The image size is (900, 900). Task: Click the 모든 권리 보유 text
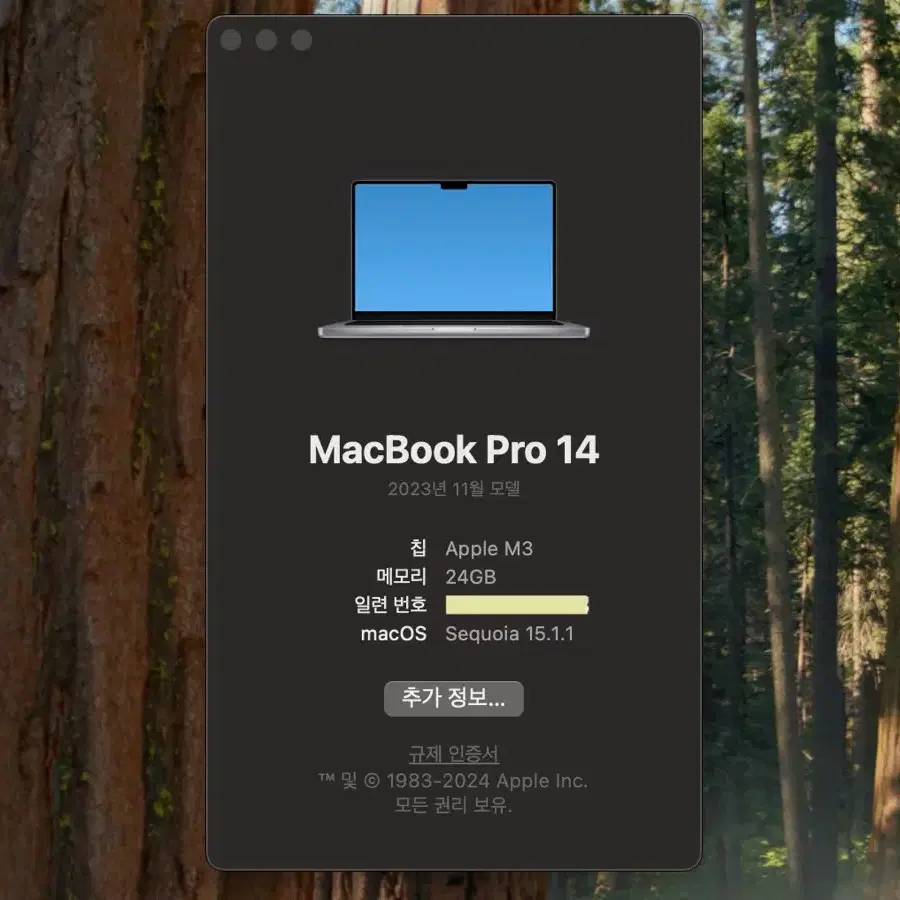pos(453,805)
